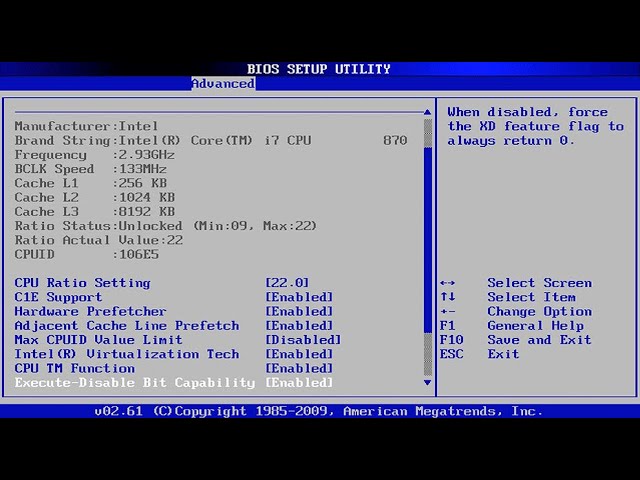Select the Advanced tab

click(223, 84)
